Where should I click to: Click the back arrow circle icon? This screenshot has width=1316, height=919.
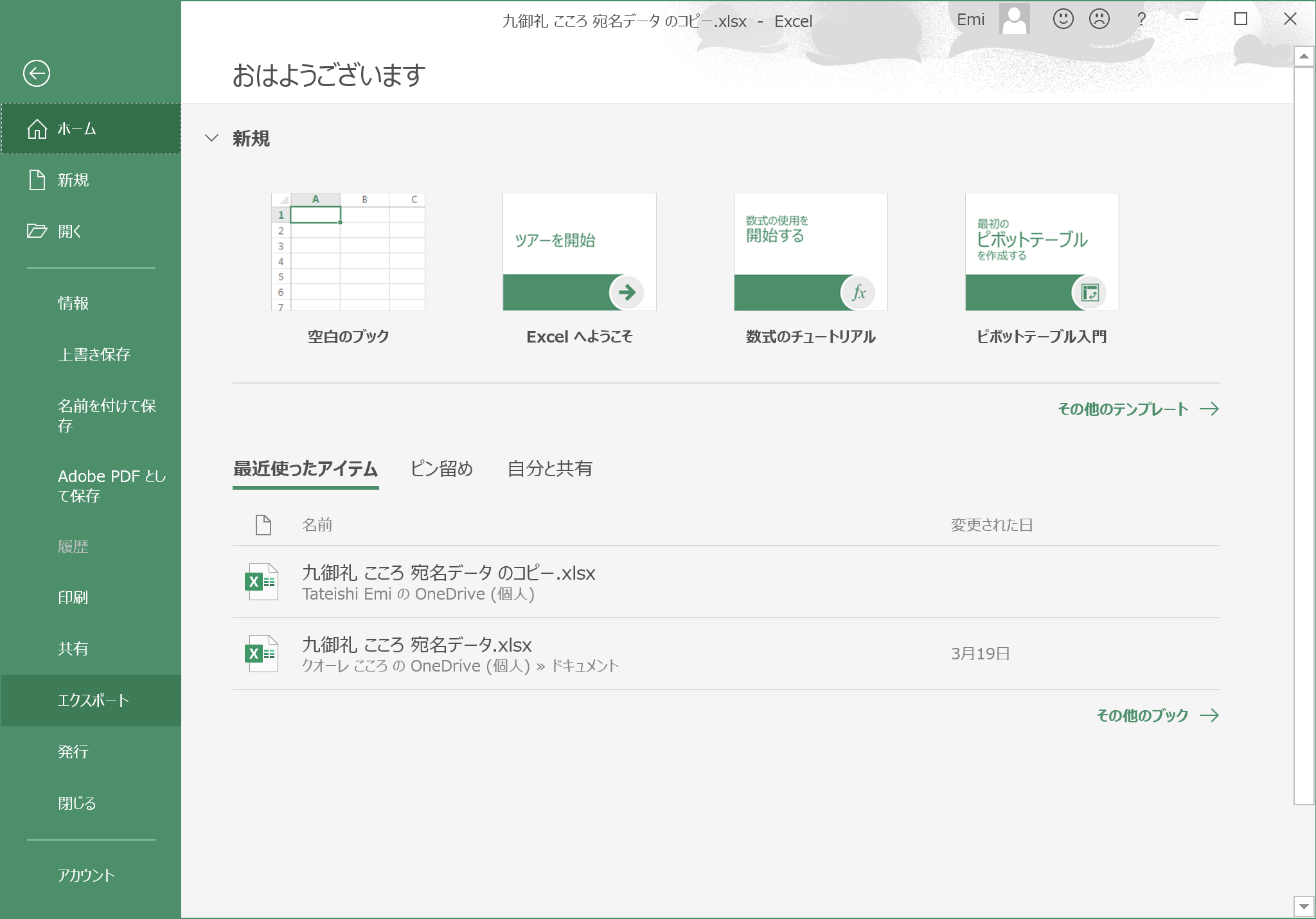(x=37, y=73)
